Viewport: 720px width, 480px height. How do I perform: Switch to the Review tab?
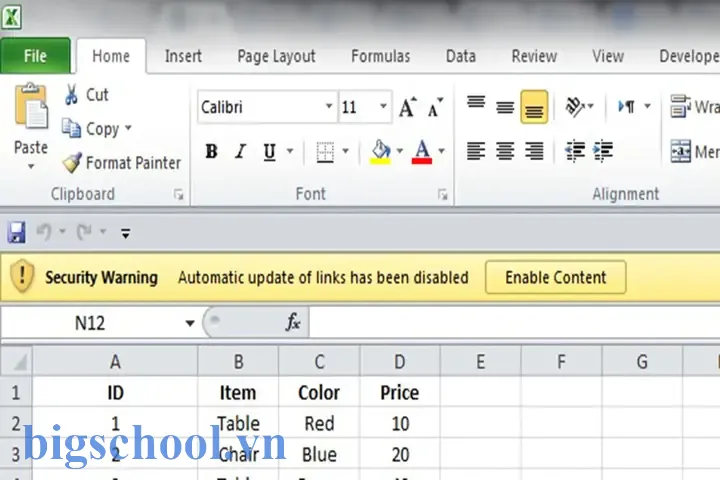pos(534,56)
